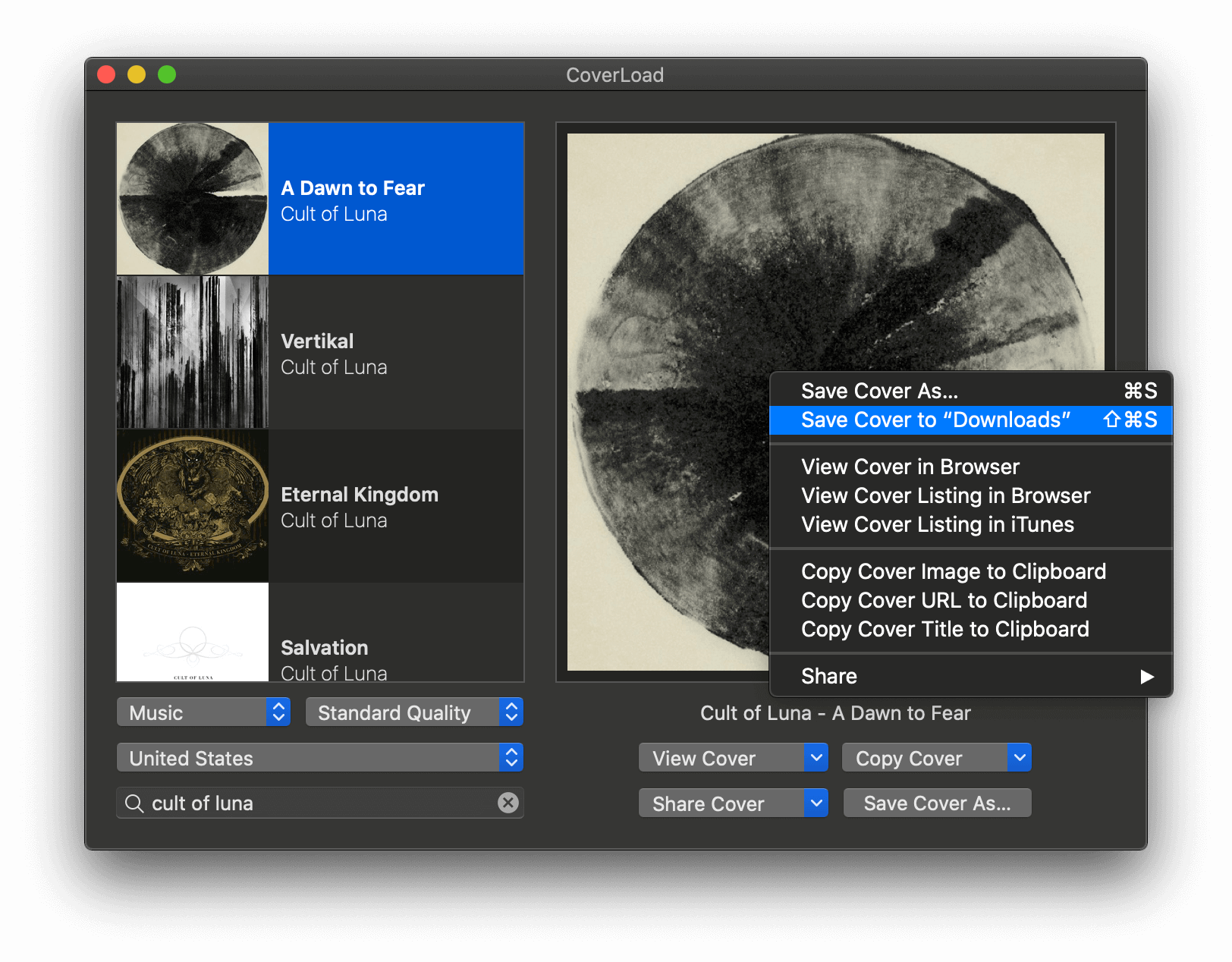The image size is (1232, 962).
Task: Select the A Dawn to Fear album thumbnail
Action: point(193,199)
